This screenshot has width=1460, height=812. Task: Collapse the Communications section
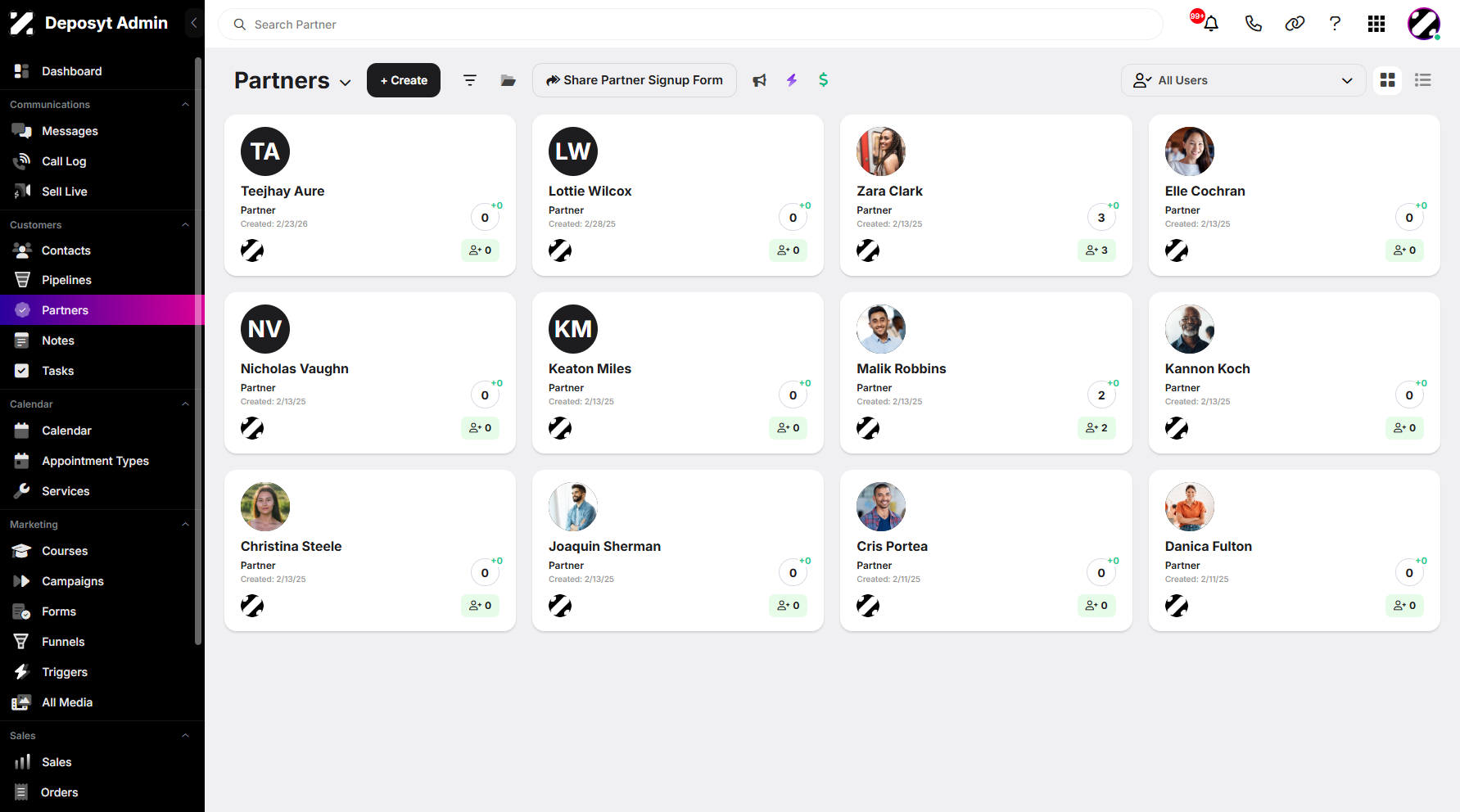pyautogui.click(x=185, y=105)
